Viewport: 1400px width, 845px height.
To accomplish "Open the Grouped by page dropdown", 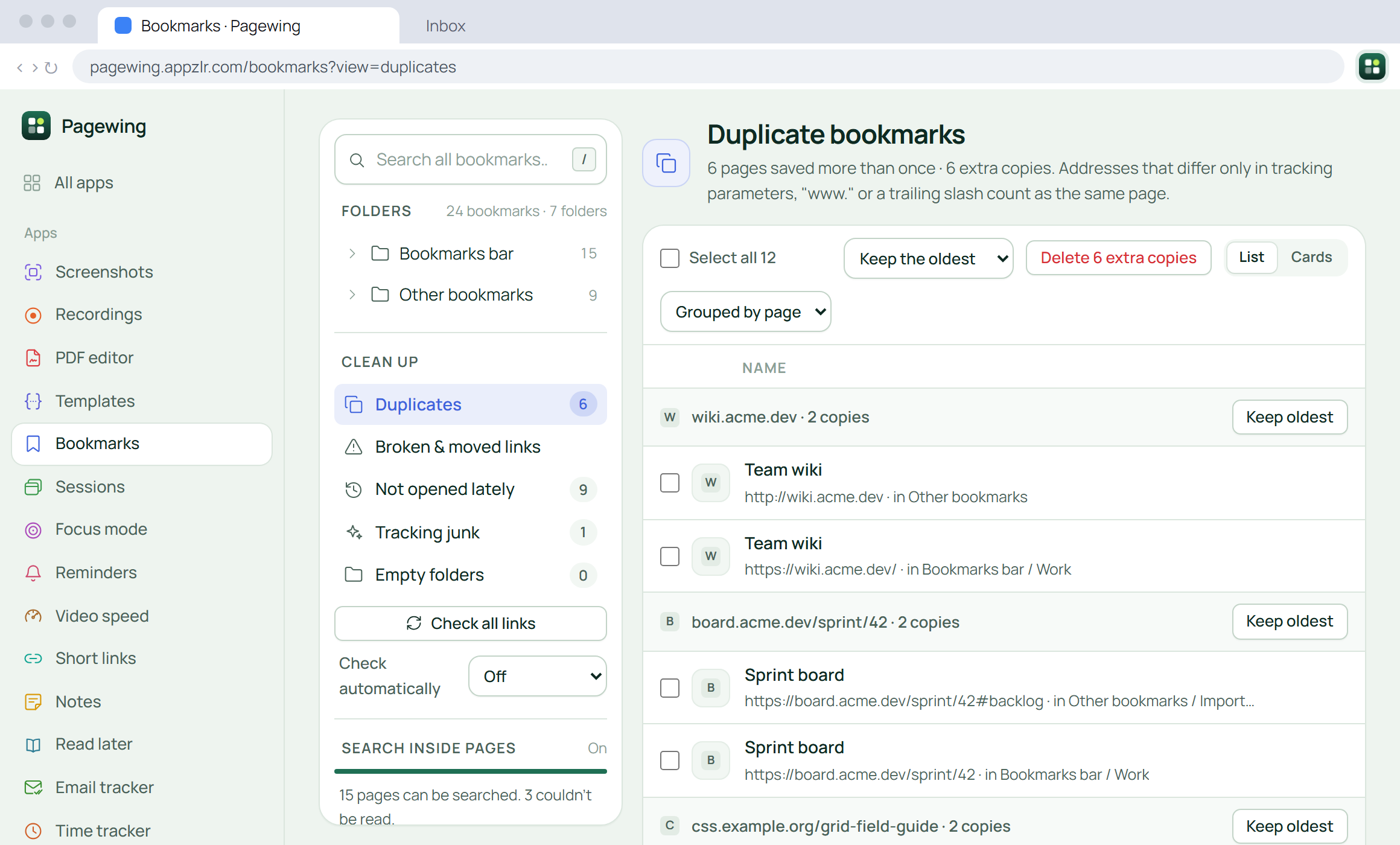I will tap(745, 312).
